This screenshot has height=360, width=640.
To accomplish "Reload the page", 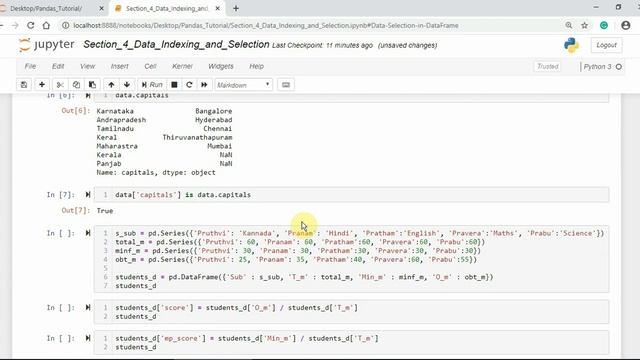I will tap(31, 25).
